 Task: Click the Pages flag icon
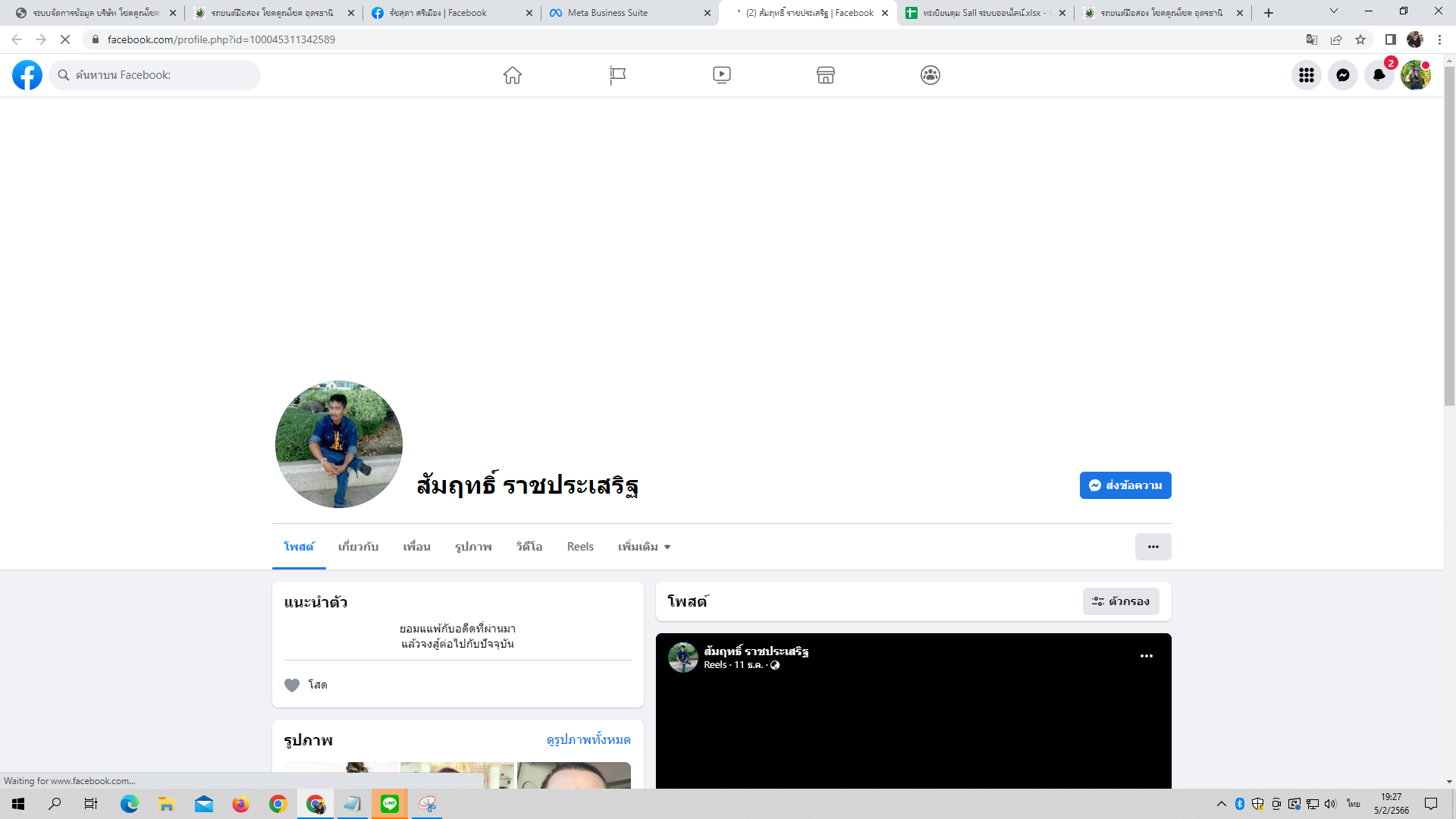(617, 75)
